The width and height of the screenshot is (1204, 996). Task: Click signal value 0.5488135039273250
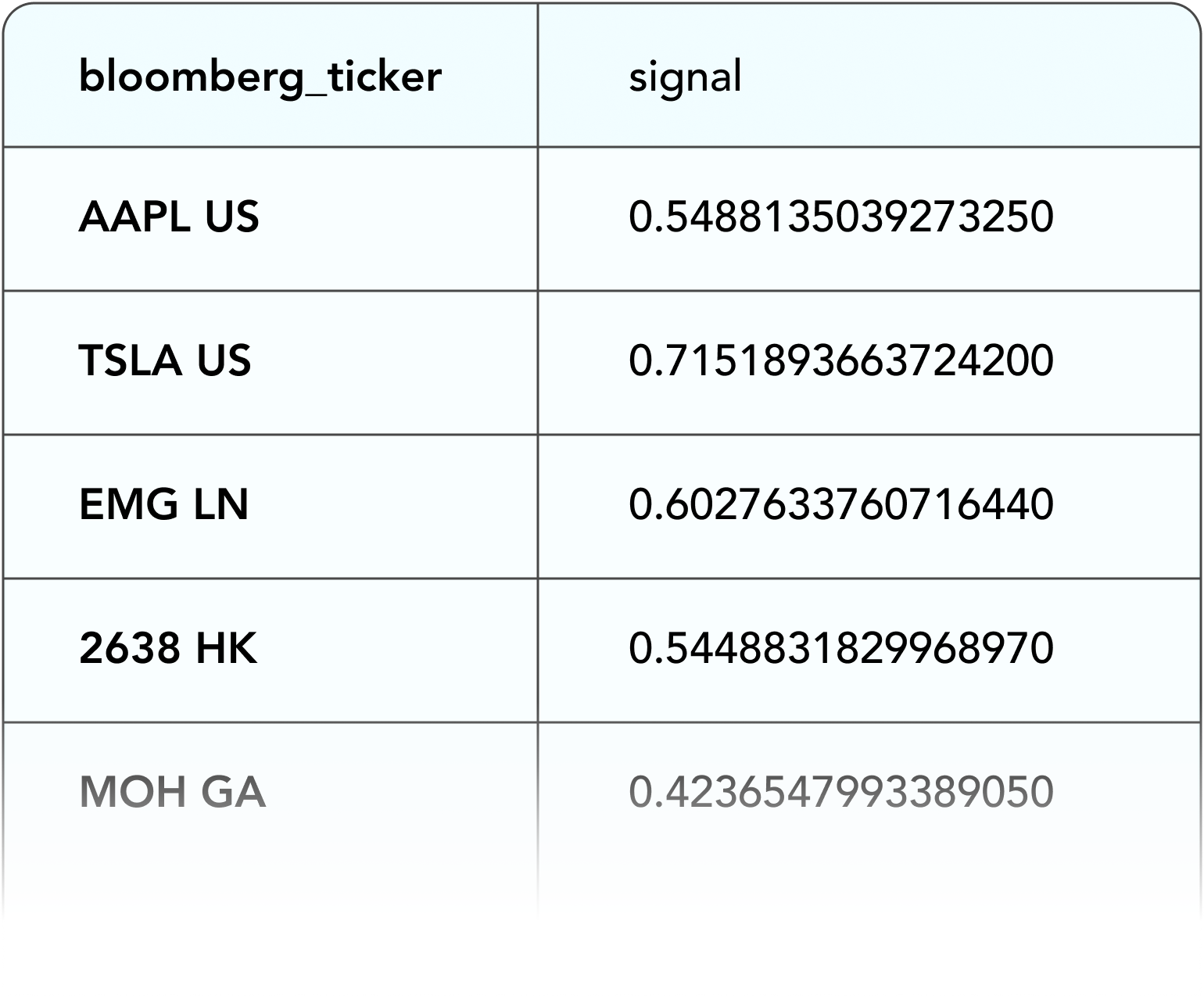[x=841, y=217]
